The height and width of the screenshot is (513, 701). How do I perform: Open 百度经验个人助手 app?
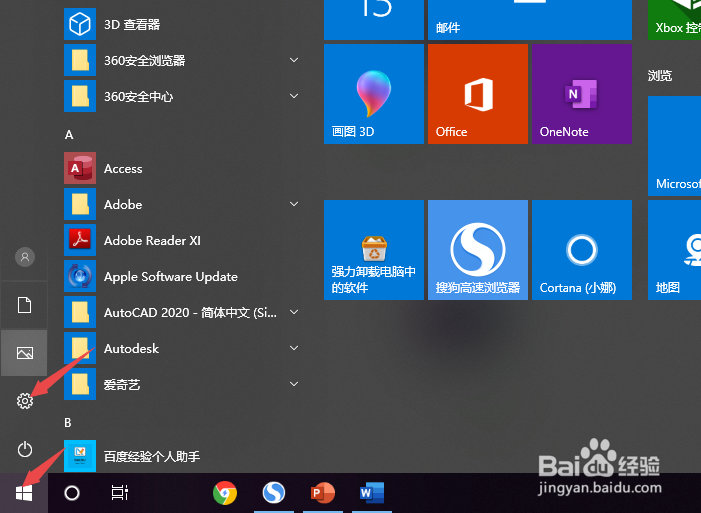point(179,456)
